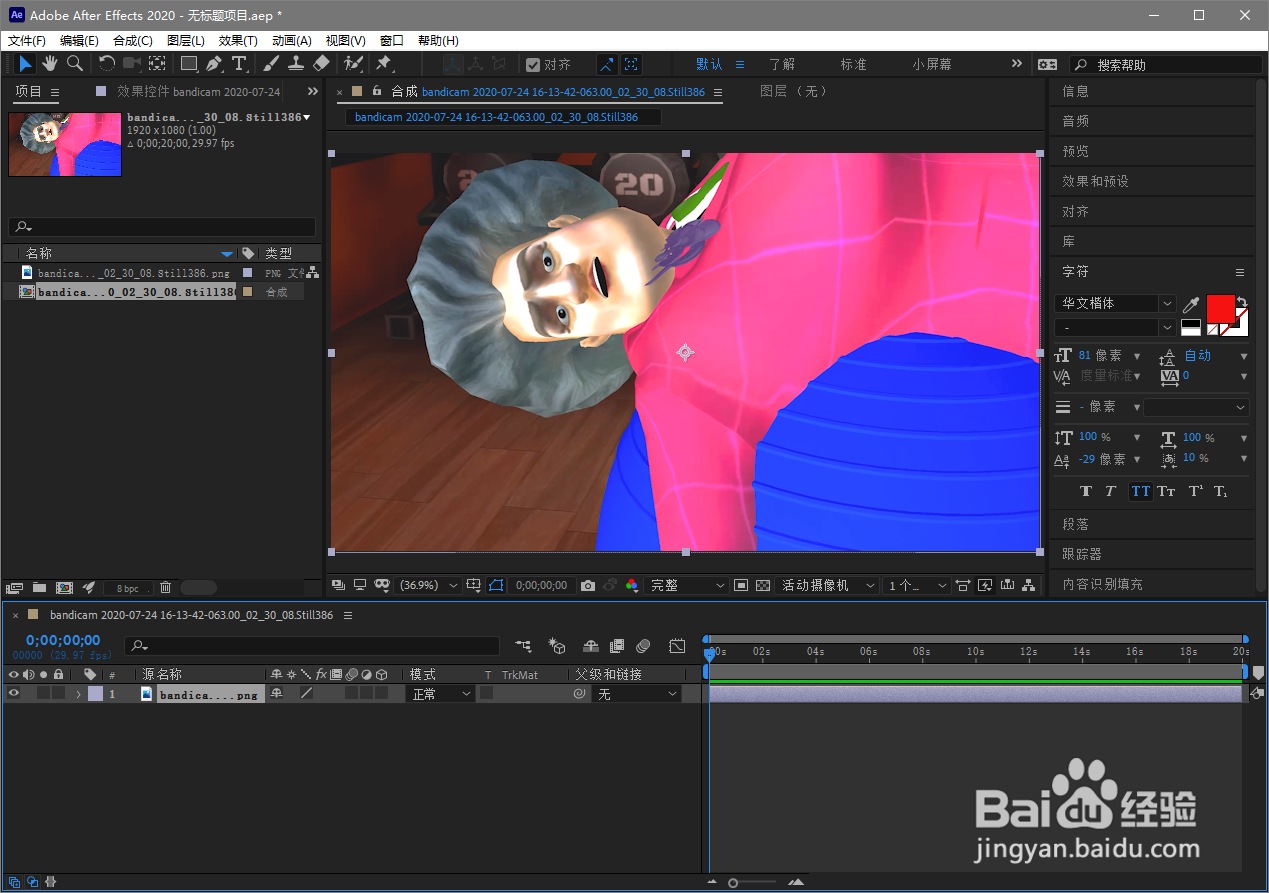Open the 效果和预设 panel
Viewport: 1269px width, 893px height.
coord(1095,181)
